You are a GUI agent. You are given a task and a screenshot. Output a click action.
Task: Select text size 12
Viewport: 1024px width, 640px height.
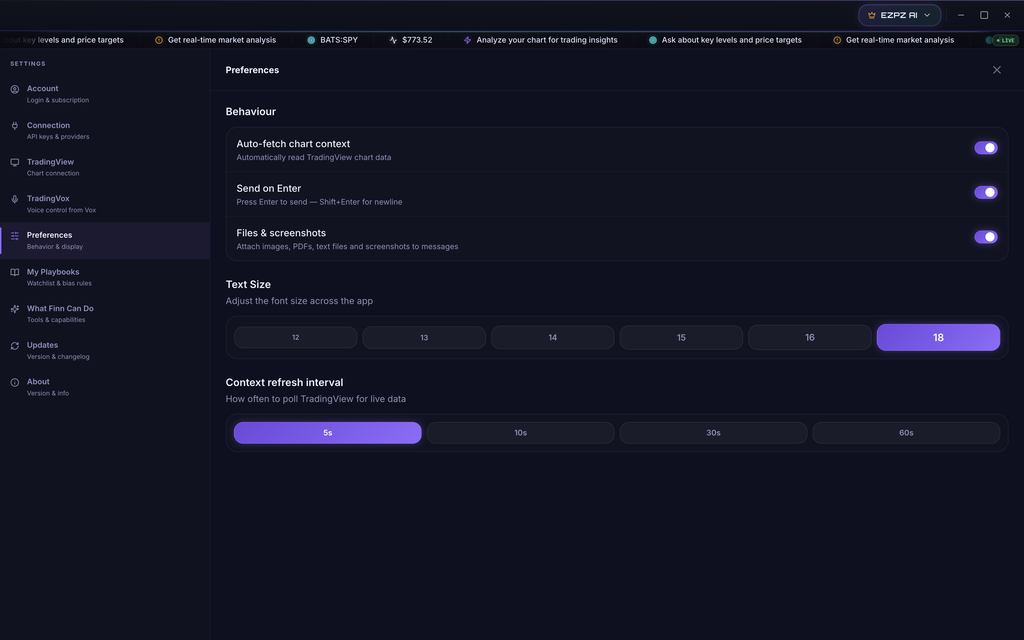(x=295, y=338)
